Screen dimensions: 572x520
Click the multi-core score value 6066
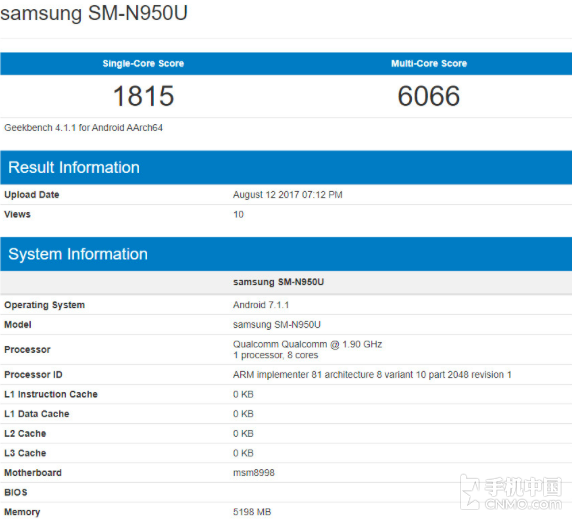pyautogui.click(x=429, y=96)
